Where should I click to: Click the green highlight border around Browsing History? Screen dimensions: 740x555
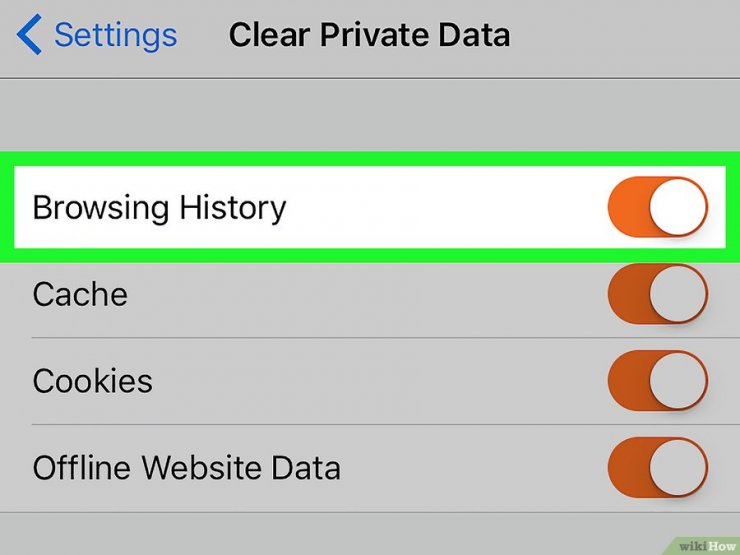[x=370, y=159]
